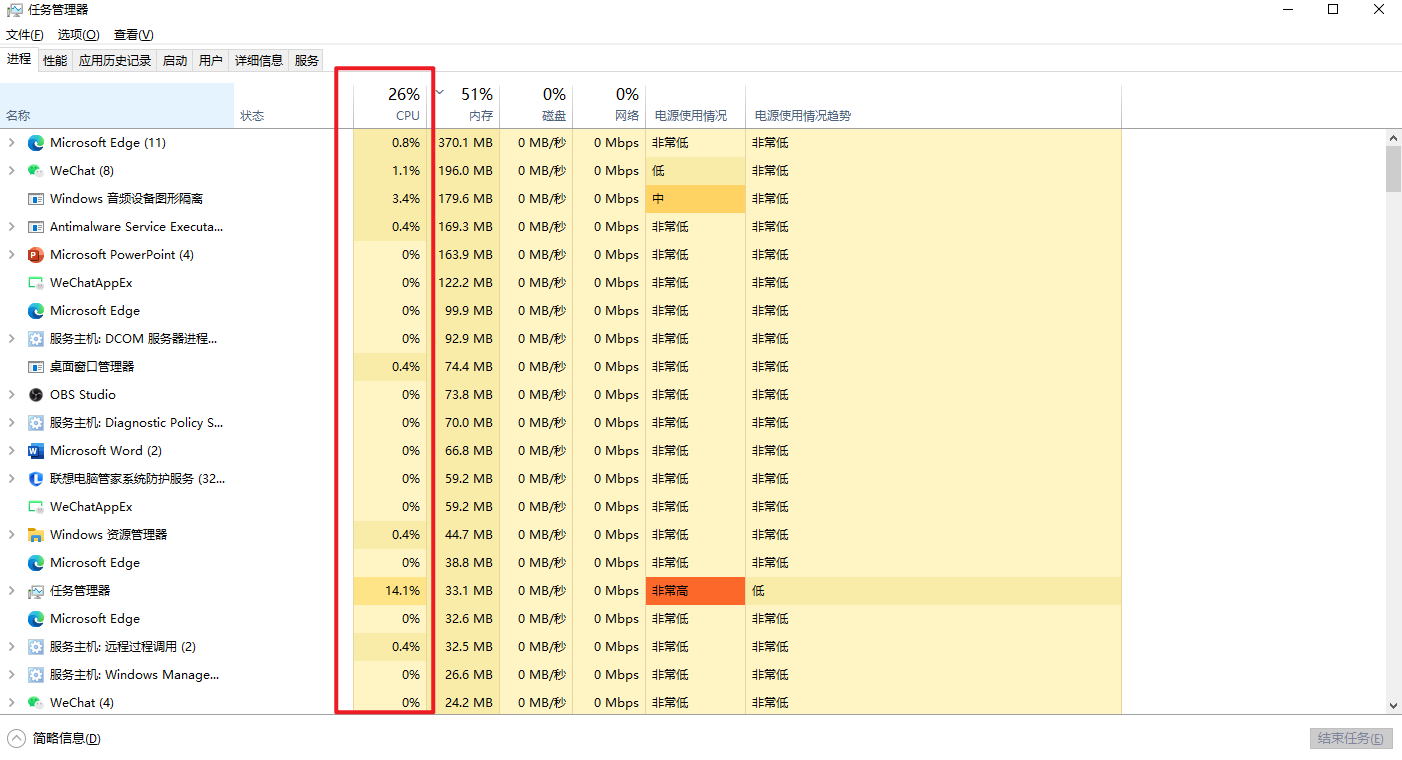
Task: Click the Microsoft Word (2) icon
Action: click(x=36, y=451)
